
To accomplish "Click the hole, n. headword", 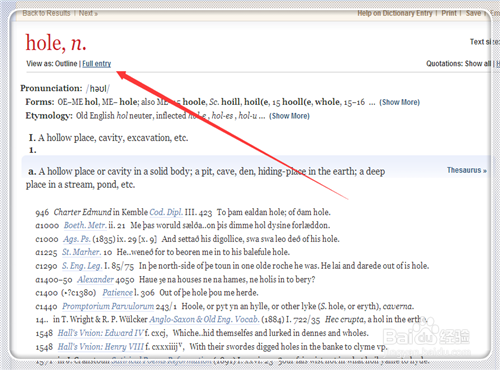I will coord(56,43).
